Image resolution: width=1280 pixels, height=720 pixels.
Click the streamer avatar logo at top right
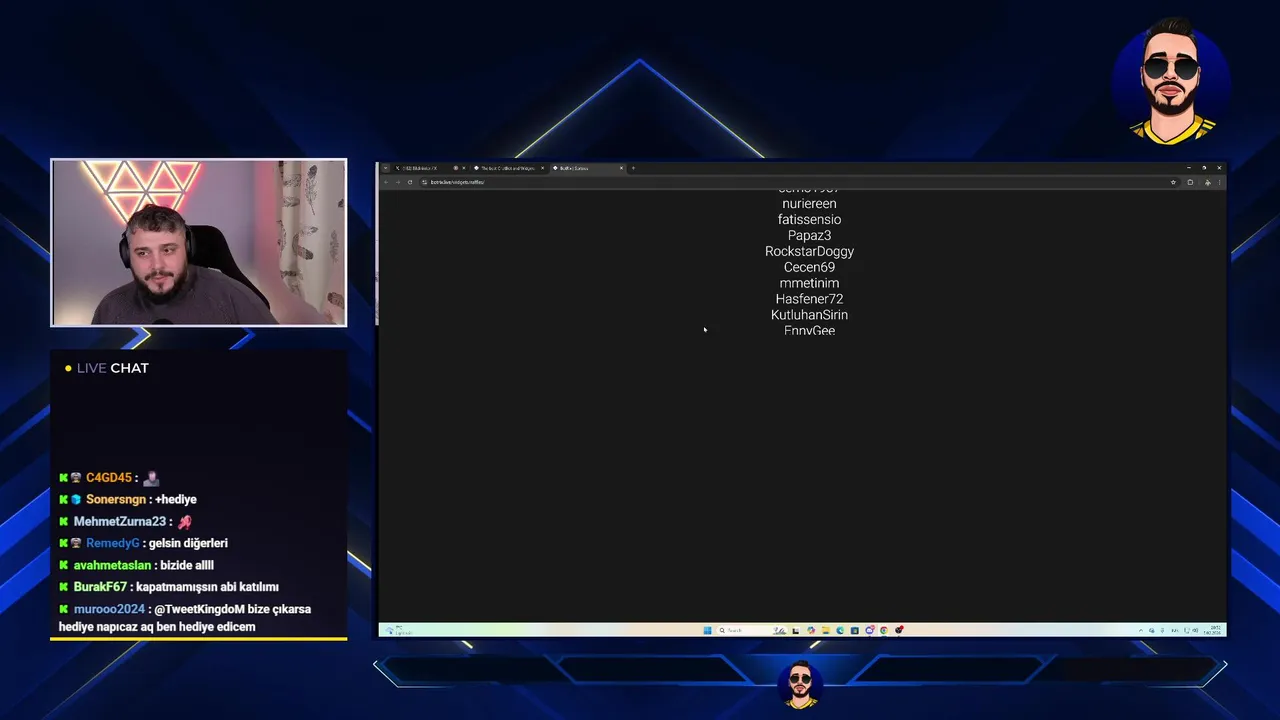point(1171,82)
